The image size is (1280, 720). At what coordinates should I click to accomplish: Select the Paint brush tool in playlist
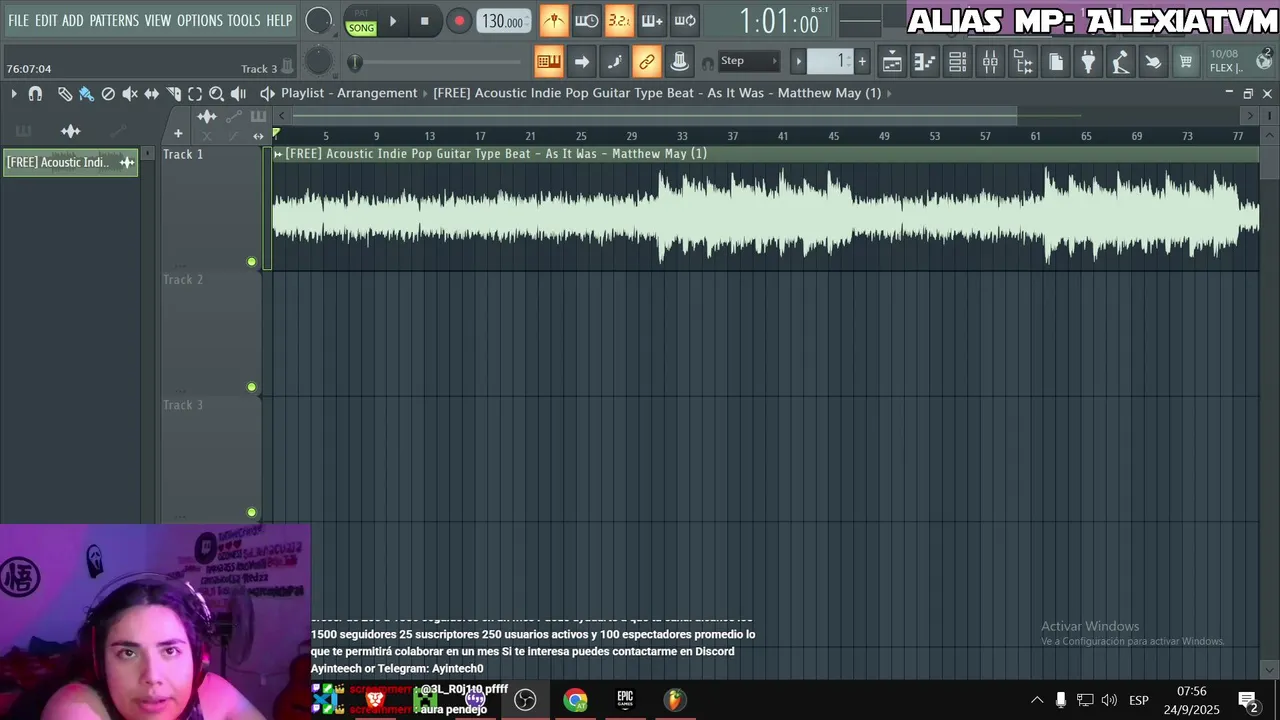tap(86, 93)
